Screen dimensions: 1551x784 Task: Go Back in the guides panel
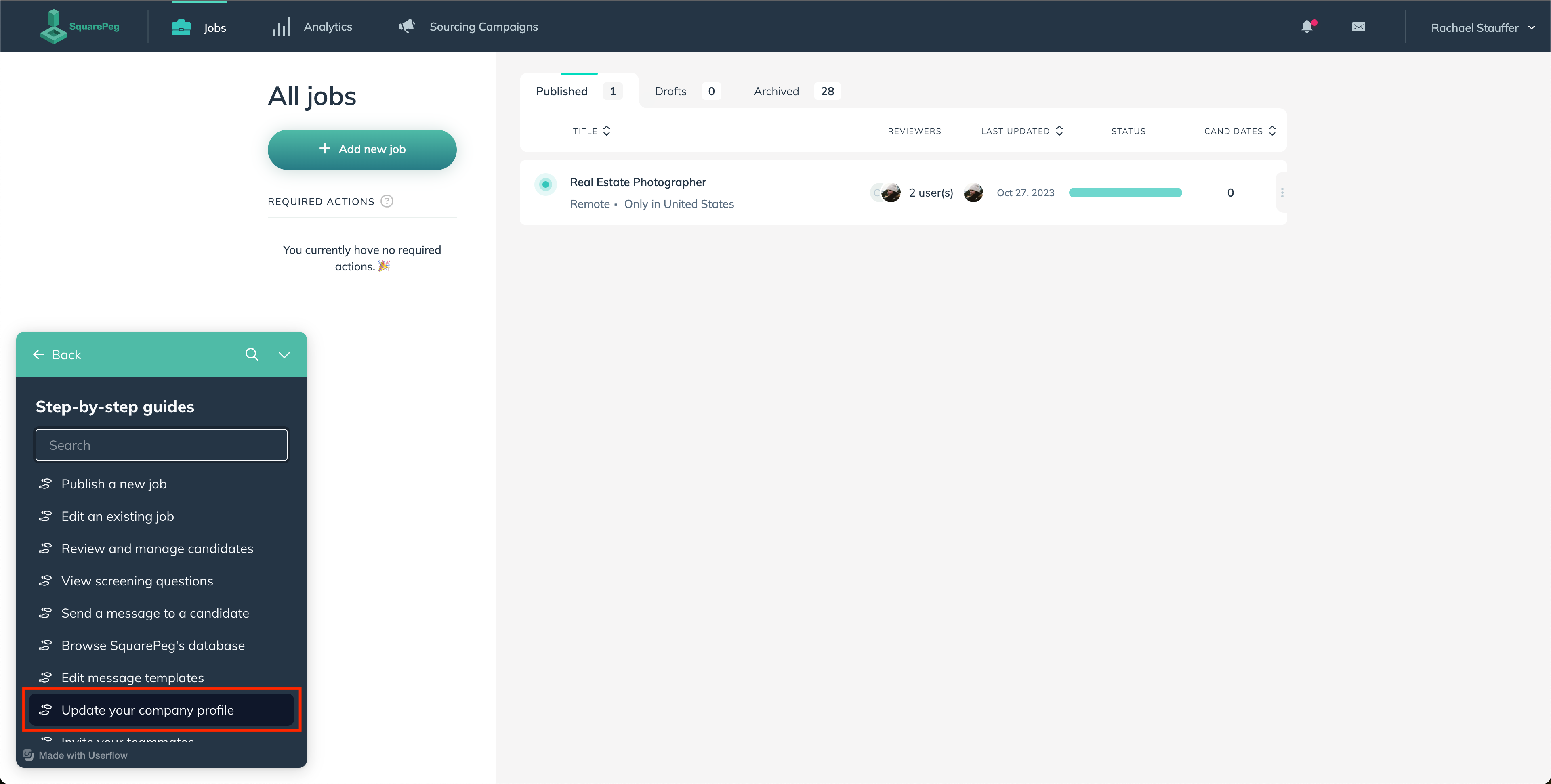(x=57, y=354)
